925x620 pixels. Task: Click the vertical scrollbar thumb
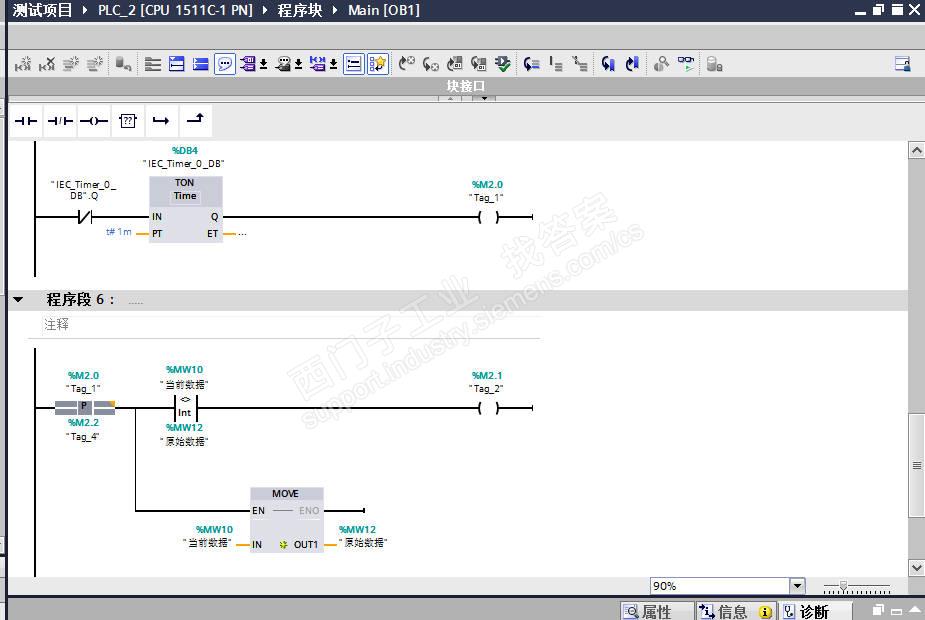pos(916,465)
